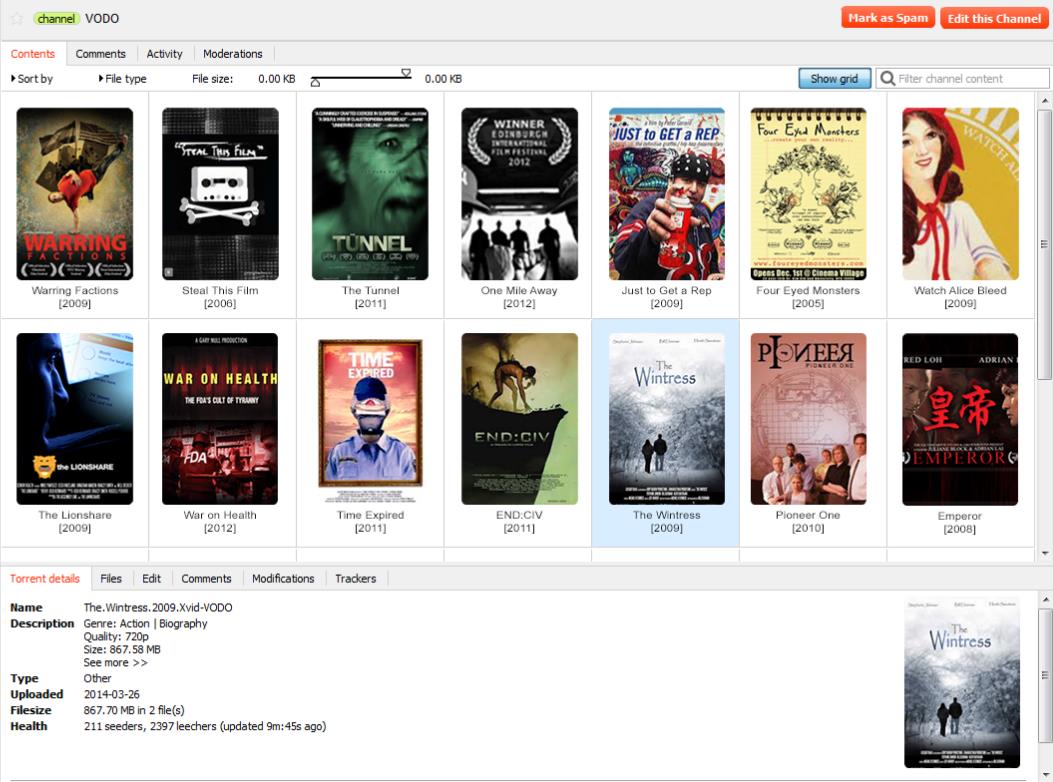Click the details panel scrollbar up arrow
Viewport: 1053px width, 782px height.
(1044, 599)
